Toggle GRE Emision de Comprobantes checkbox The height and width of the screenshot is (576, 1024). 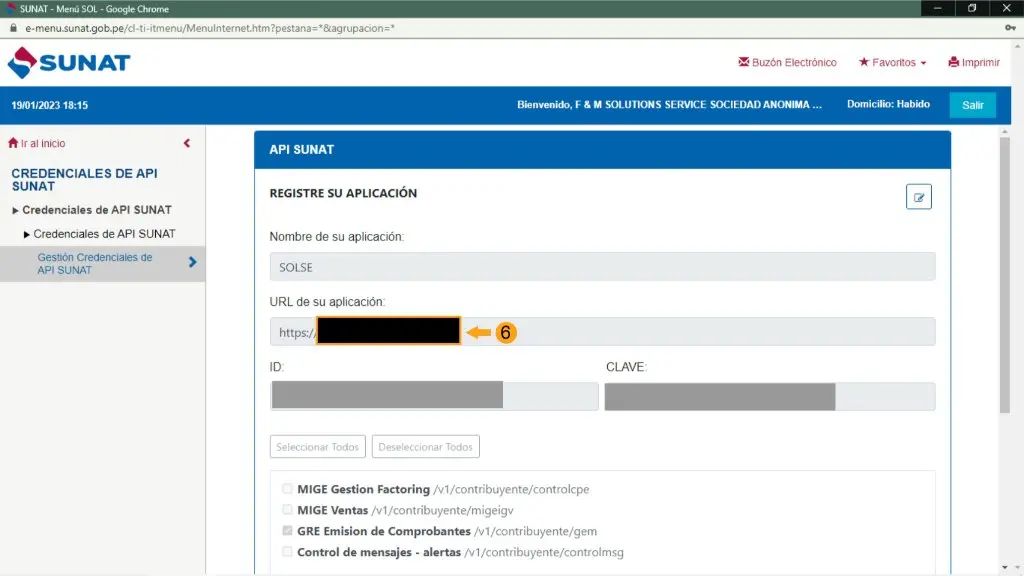(287, 530)
